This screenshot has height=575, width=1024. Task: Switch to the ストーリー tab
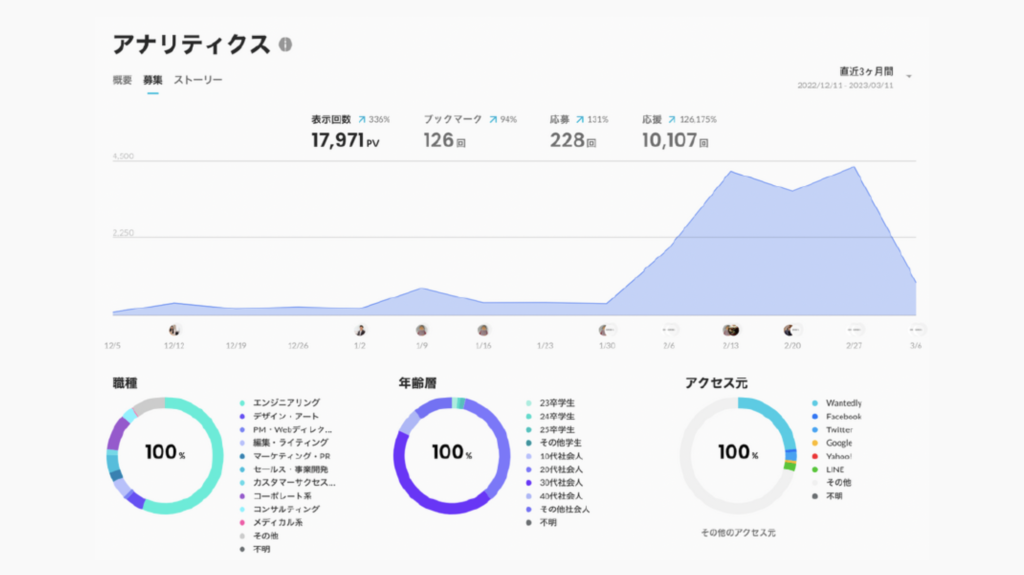pyautogui.click(x=198, y=80)
